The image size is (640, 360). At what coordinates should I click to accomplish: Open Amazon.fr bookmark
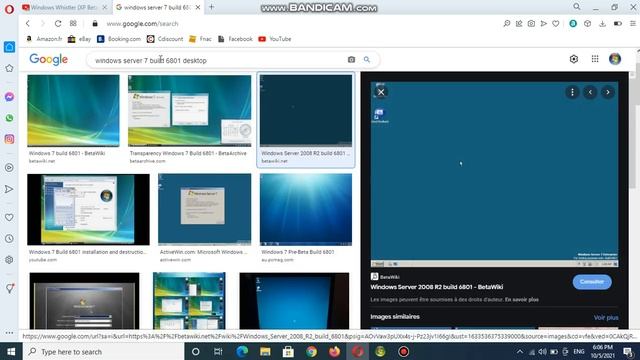(x=44, y=39)
